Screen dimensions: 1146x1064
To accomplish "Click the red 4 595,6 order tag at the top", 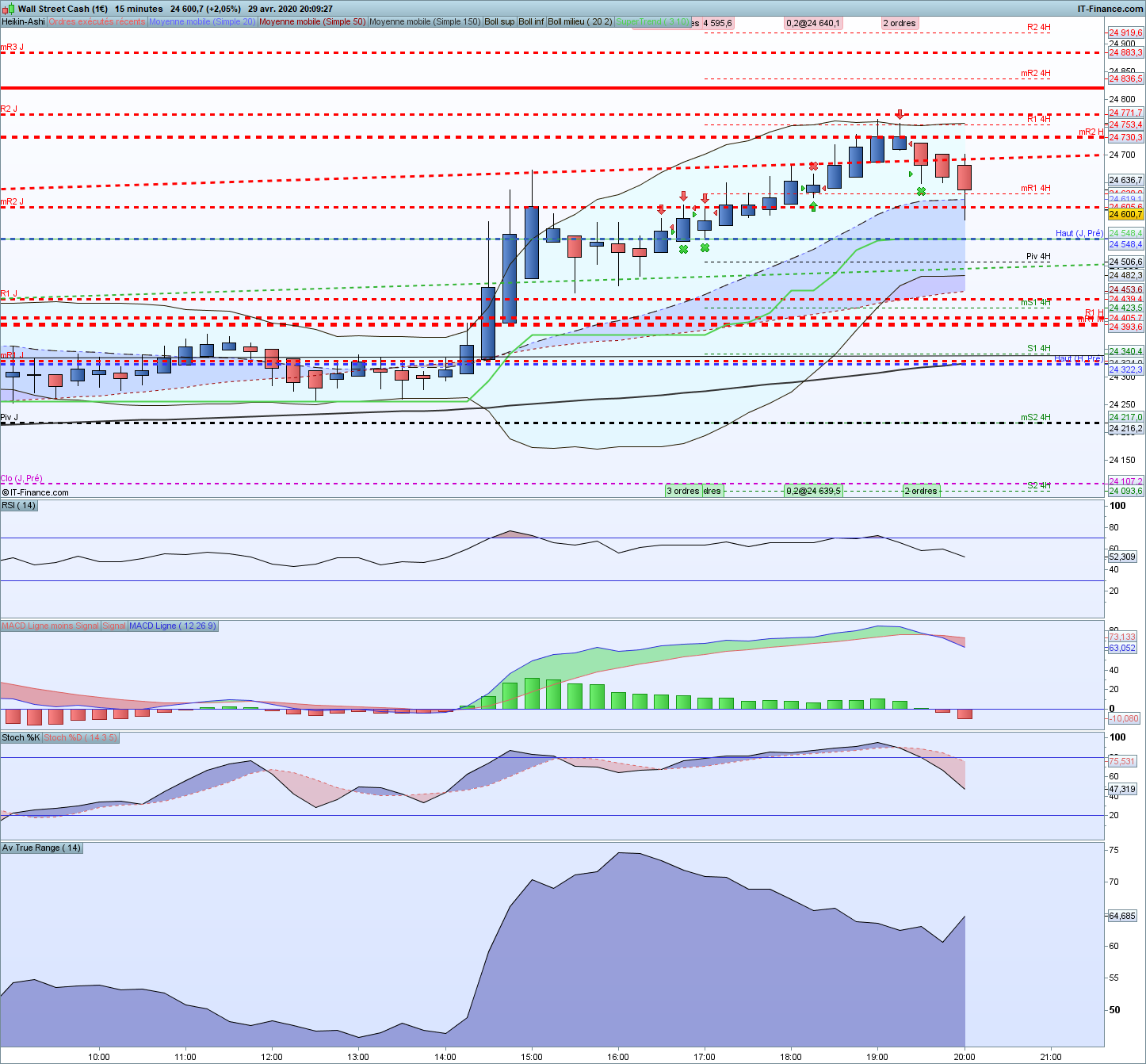I will tap(716, 23).
